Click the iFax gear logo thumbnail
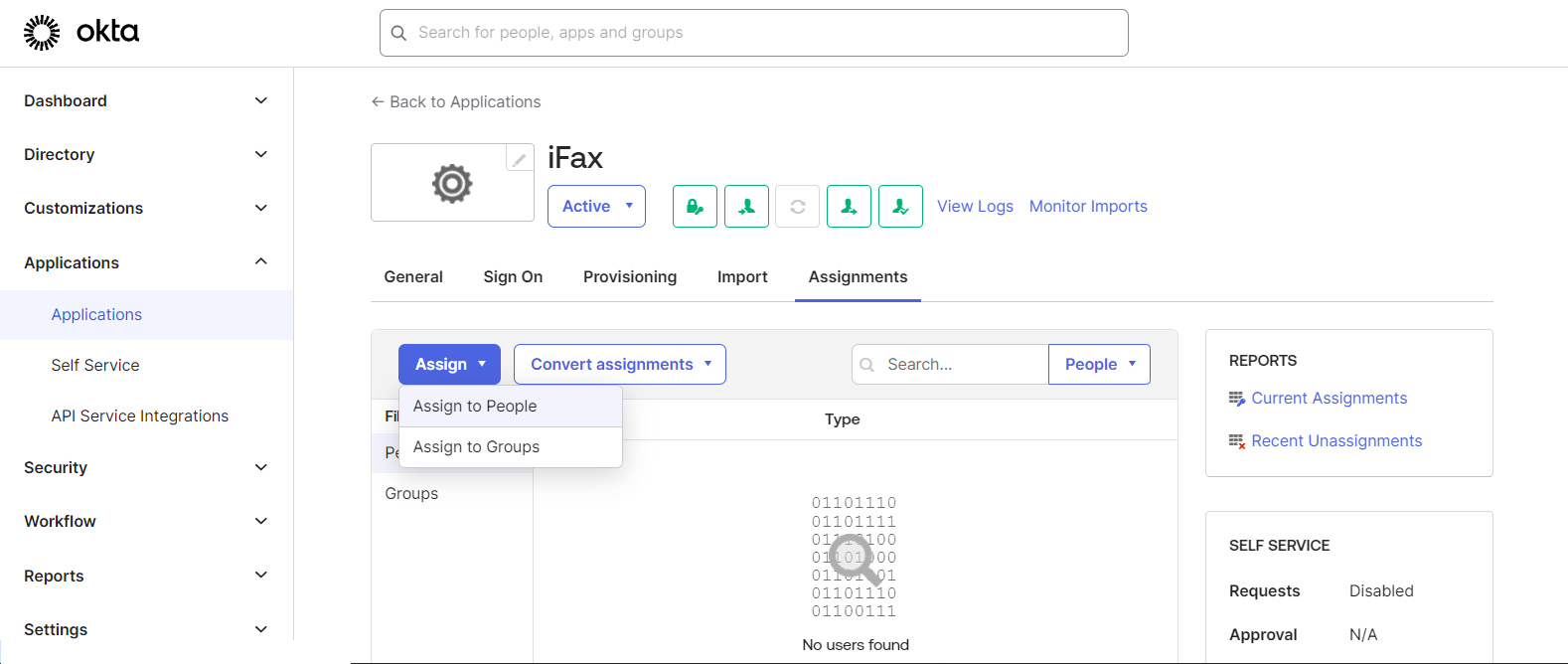This screenshot has height=664, width=1568. [452, 183]
